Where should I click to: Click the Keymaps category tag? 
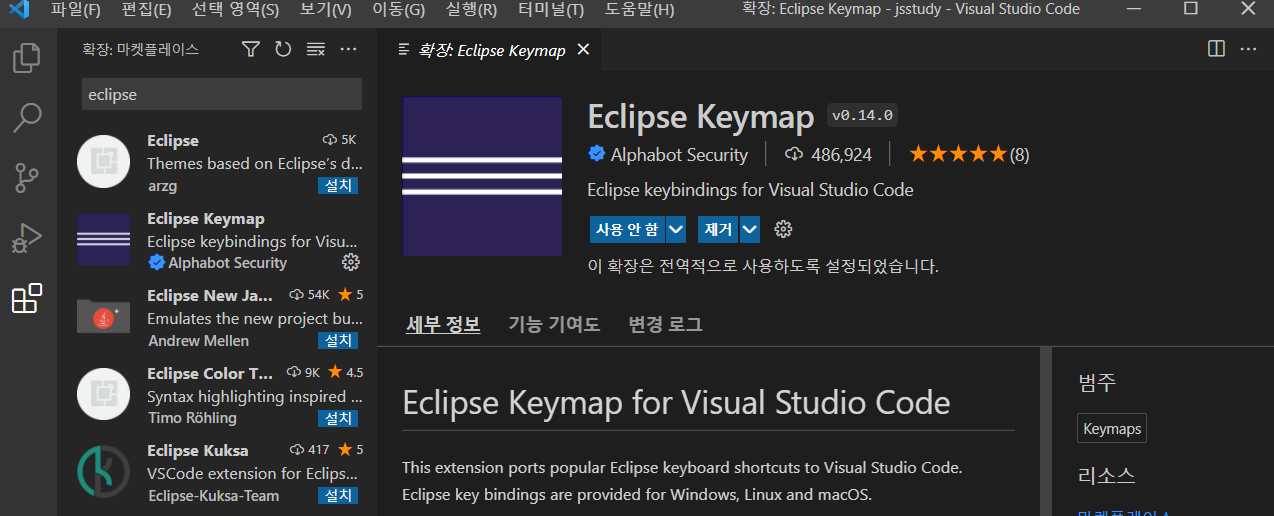[x=1112, y=429]
